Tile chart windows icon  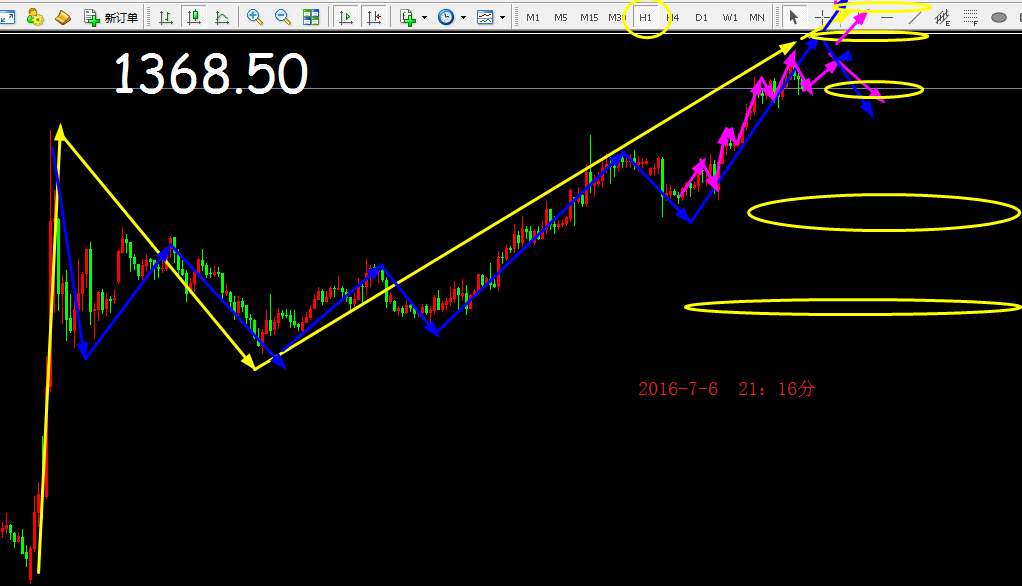coord(311,18)
